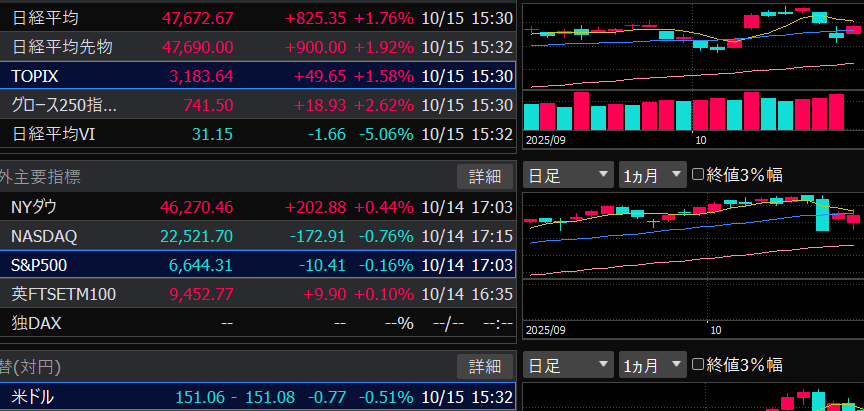Expand the 日足 dropdown in the 替(対円) row
The width and height of the screenshot is (864, 411).
click(x=567, y=365)
